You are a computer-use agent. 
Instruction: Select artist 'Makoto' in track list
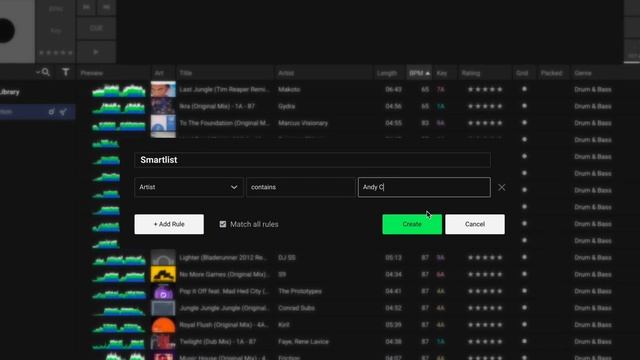(289, 89)
